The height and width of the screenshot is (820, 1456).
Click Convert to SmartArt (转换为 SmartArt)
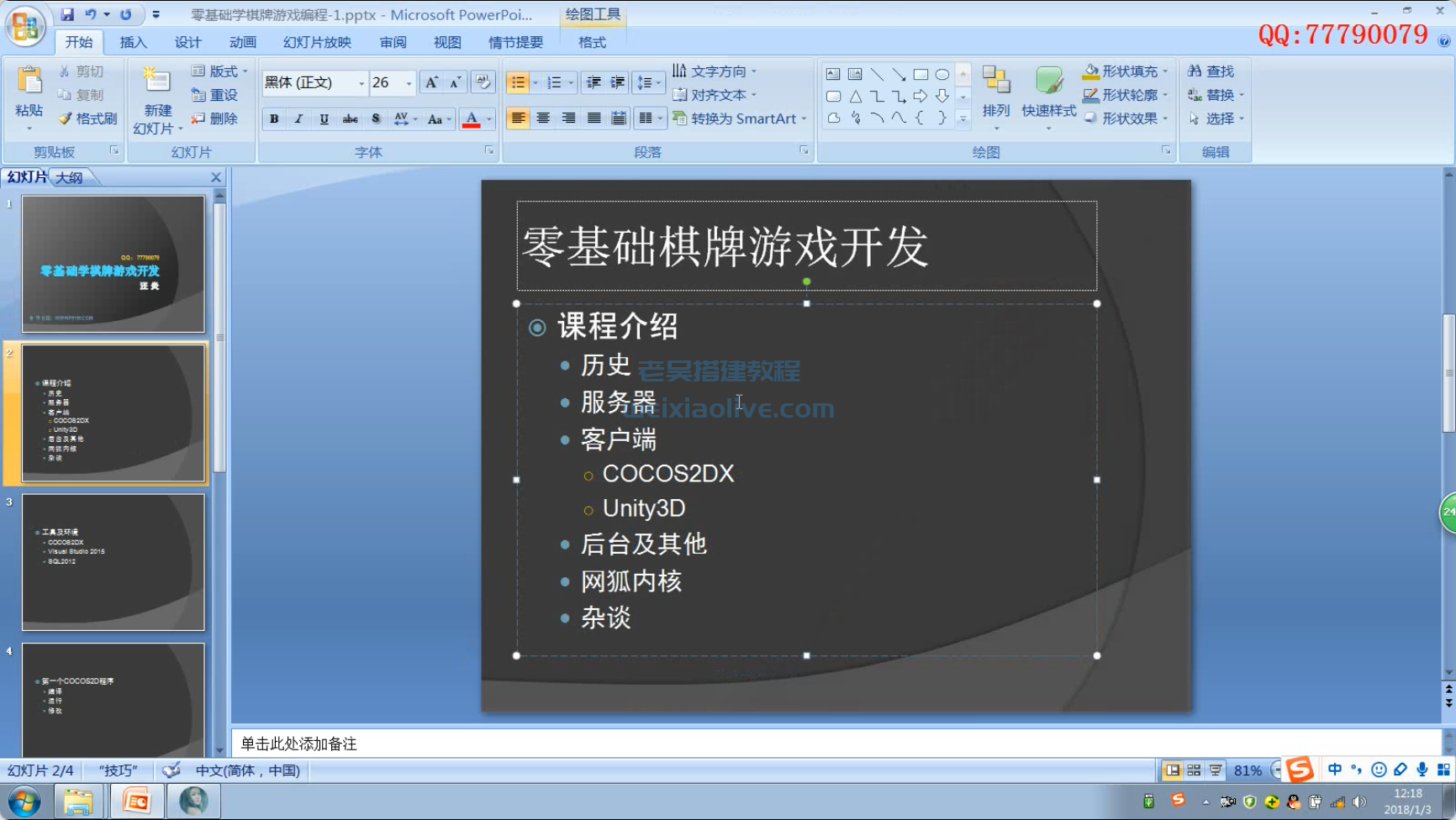[x=739, y=118]
